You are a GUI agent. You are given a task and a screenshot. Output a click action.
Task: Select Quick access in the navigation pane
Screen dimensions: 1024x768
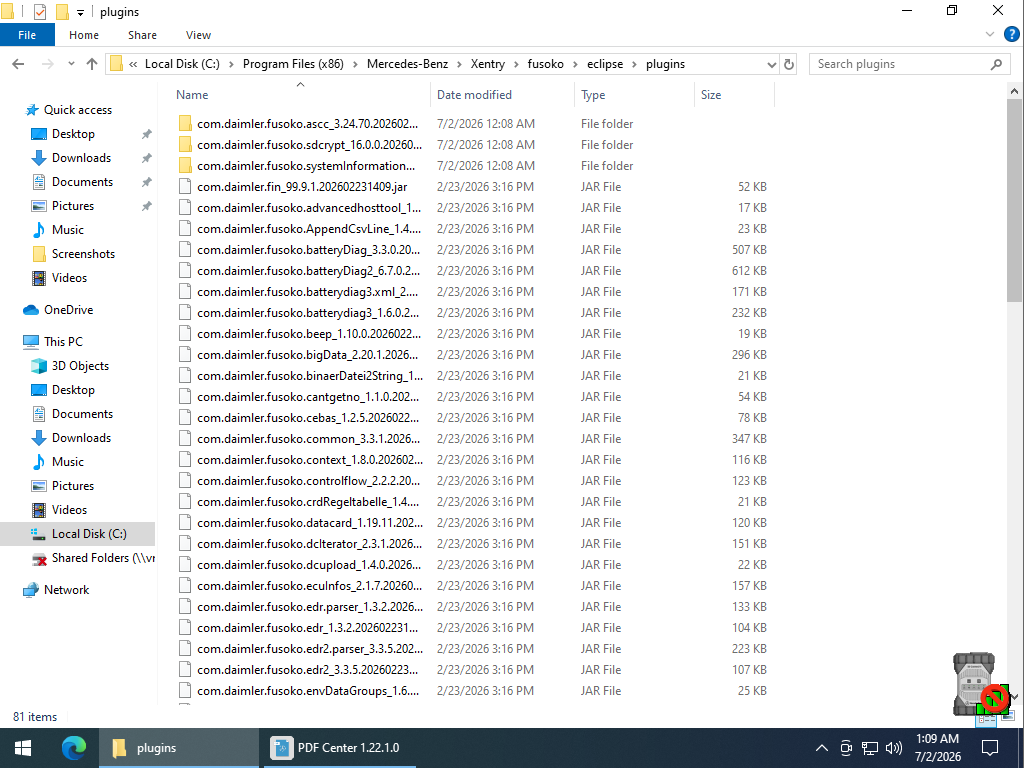[x=77, y=110]
